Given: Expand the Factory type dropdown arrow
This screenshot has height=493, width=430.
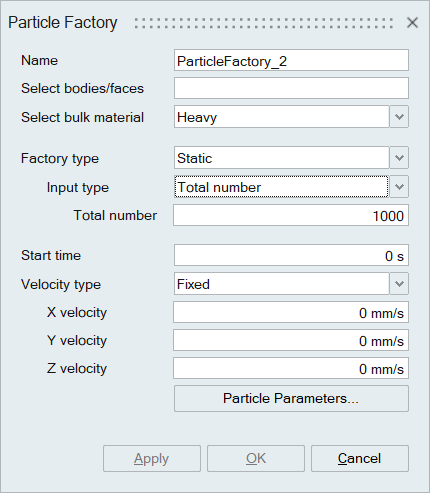Looking at the screenshot, I should click(x=399, y=157).
